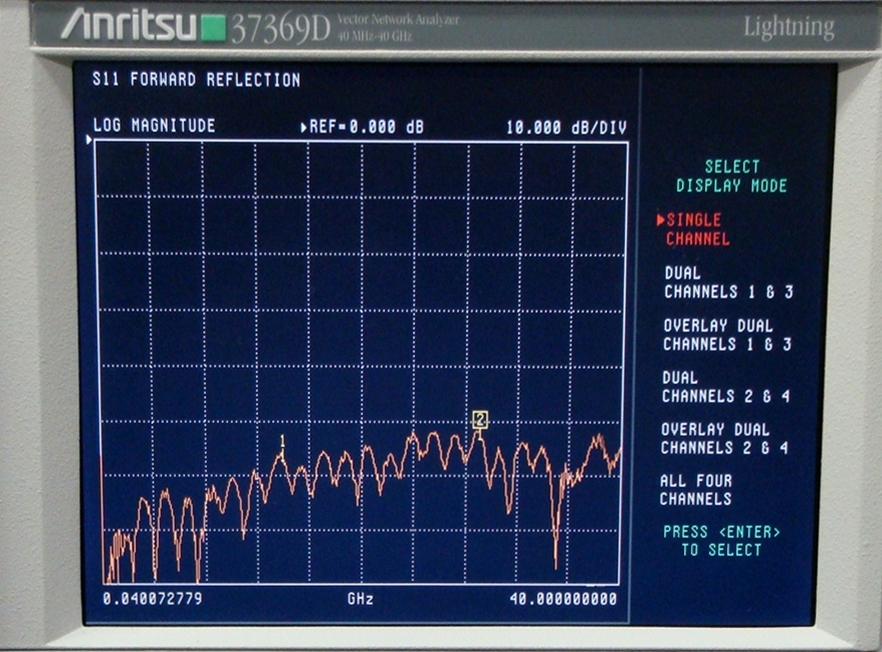Viewport: 882px width, 652px height.
Task: Click S11 FORWARD REFLECTION title
Action: (196, 79)
